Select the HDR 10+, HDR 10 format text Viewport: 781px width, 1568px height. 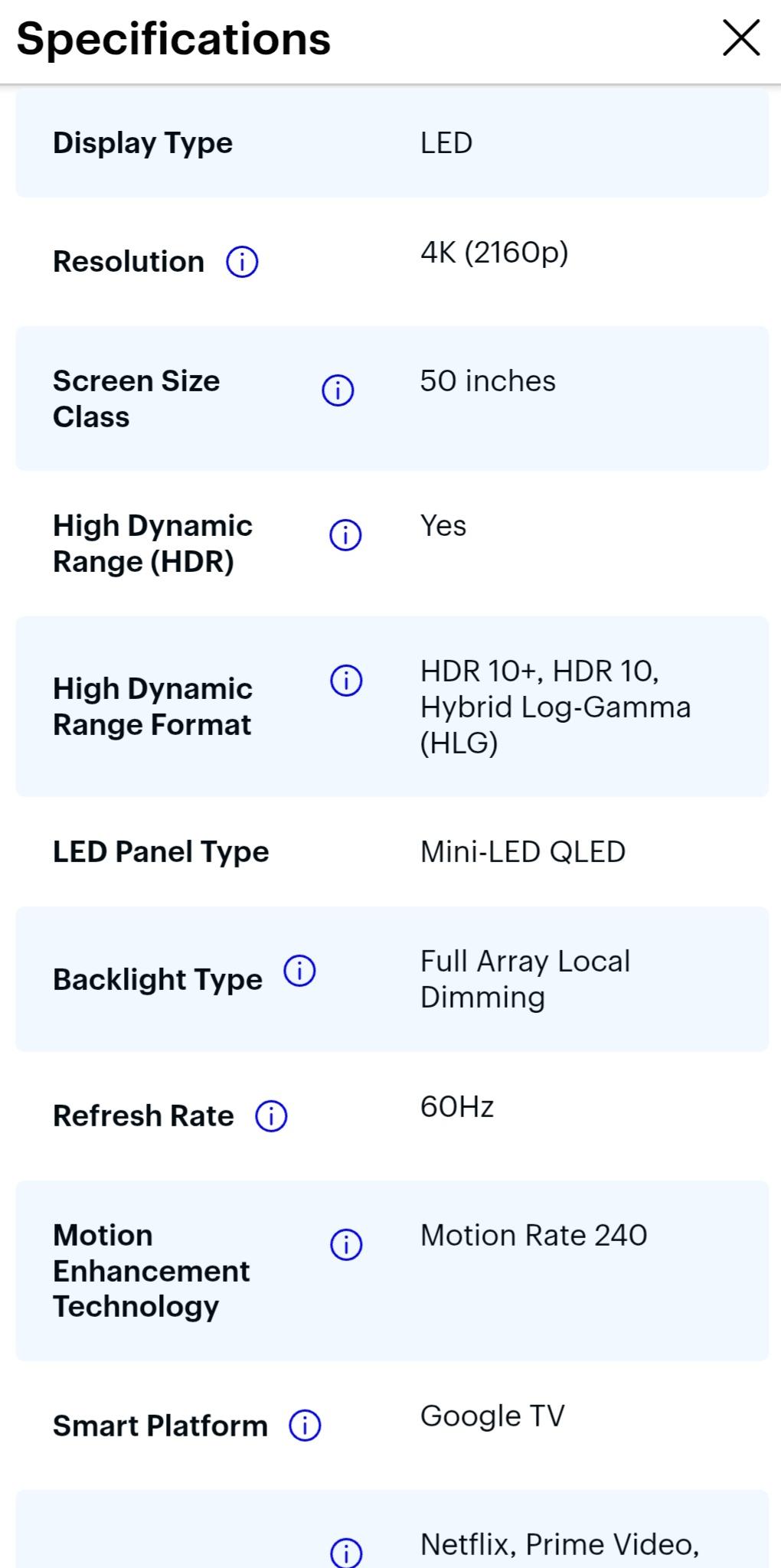click(x=540, y=671)
